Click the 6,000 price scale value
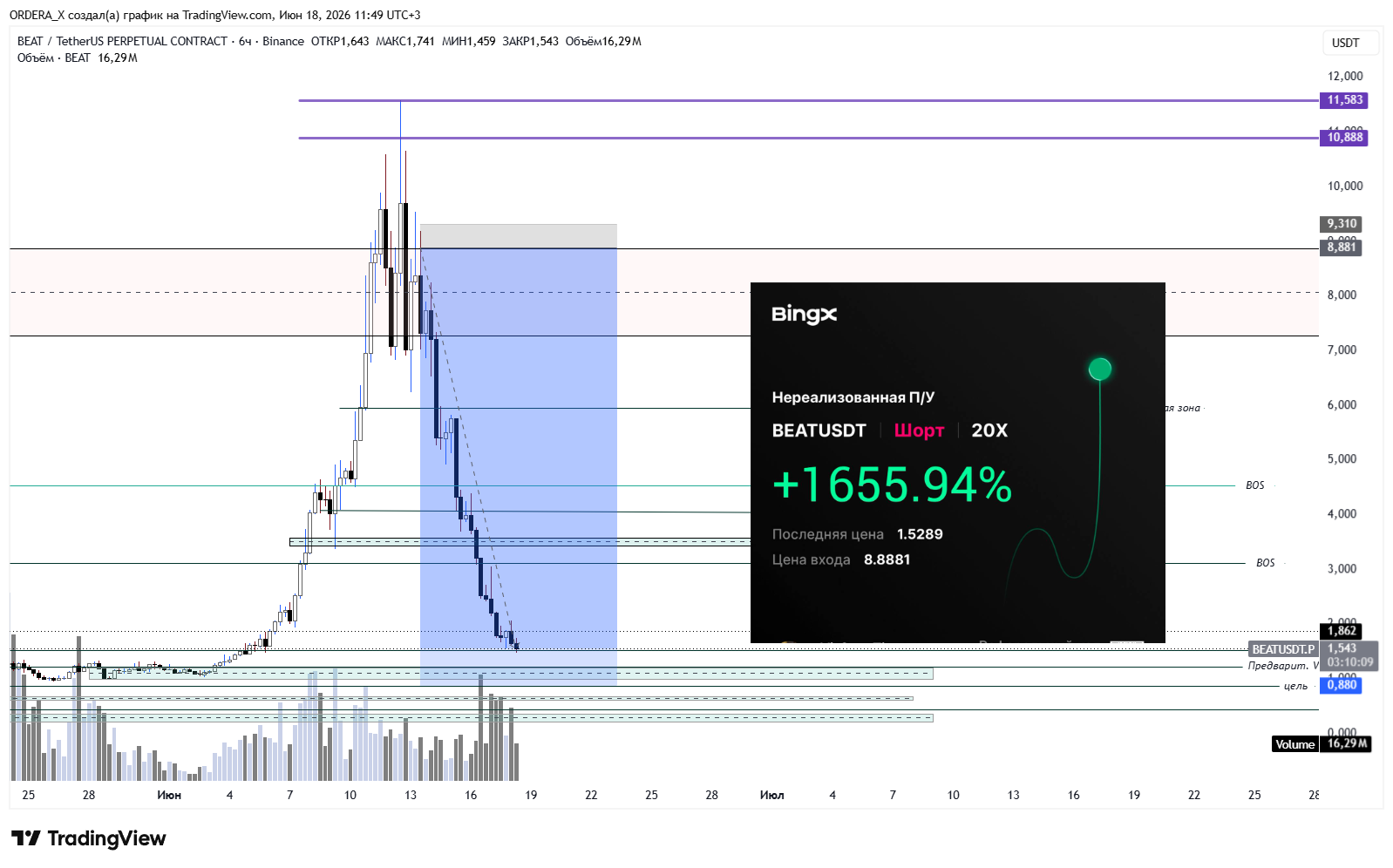This screenshot has width=1393, height=868. (x=1342, y=404)
